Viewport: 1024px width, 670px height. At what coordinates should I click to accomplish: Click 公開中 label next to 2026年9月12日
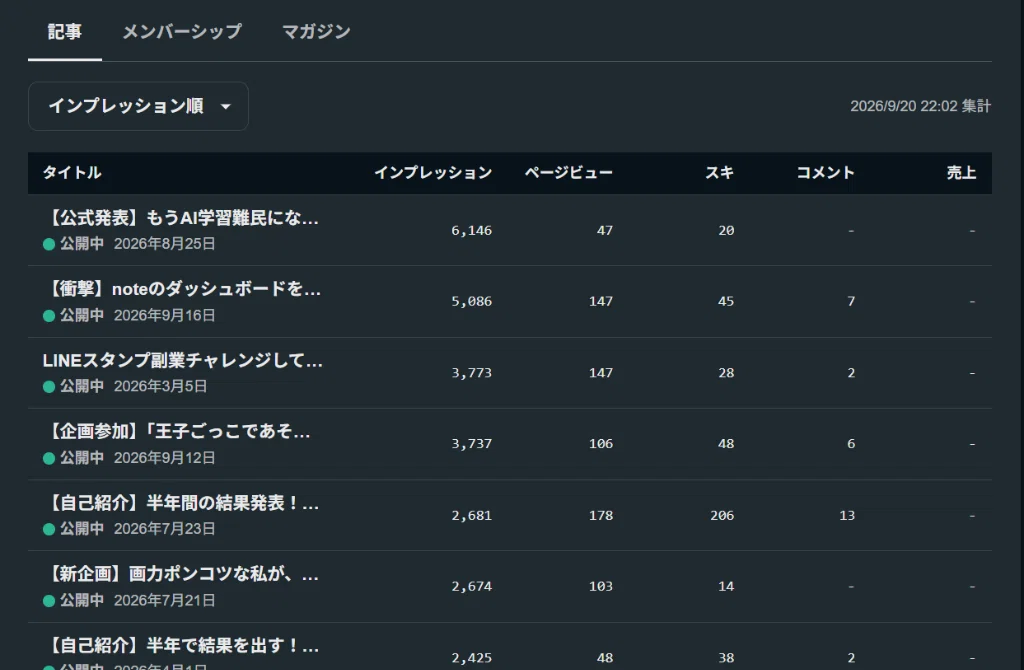coord(82,458)
